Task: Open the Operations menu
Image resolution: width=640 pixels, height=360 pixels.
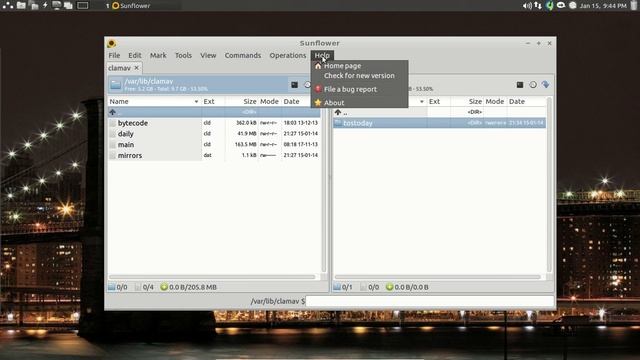Action: [287, 55]
